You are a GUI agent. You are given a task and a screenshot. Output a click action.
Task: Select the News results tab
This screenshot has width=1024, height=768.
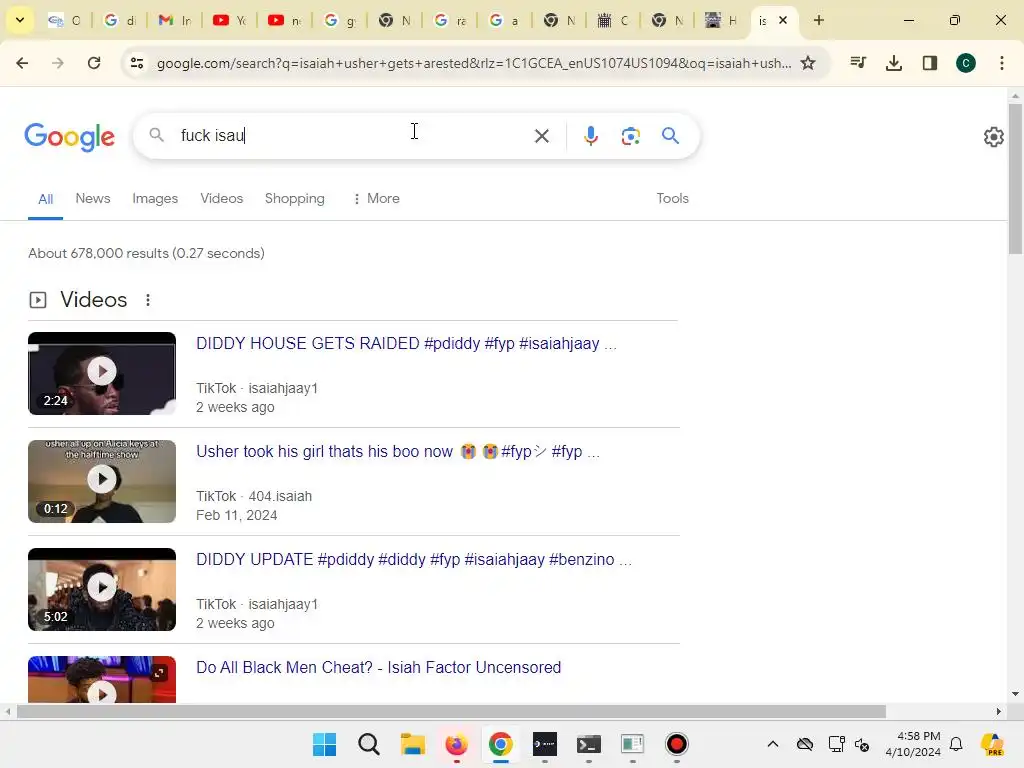[93, 199]
